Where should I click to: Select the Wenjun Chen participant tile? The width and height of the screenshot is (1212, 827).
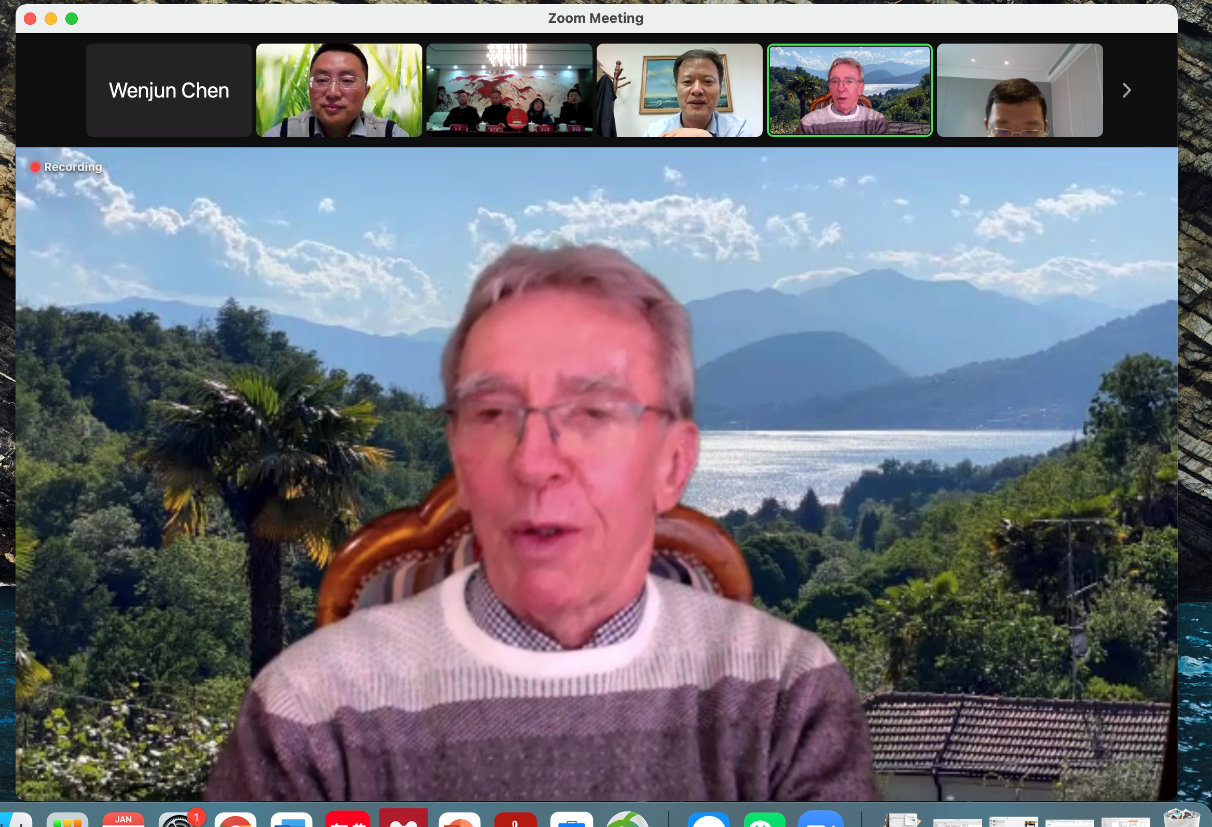click(169, 90)
